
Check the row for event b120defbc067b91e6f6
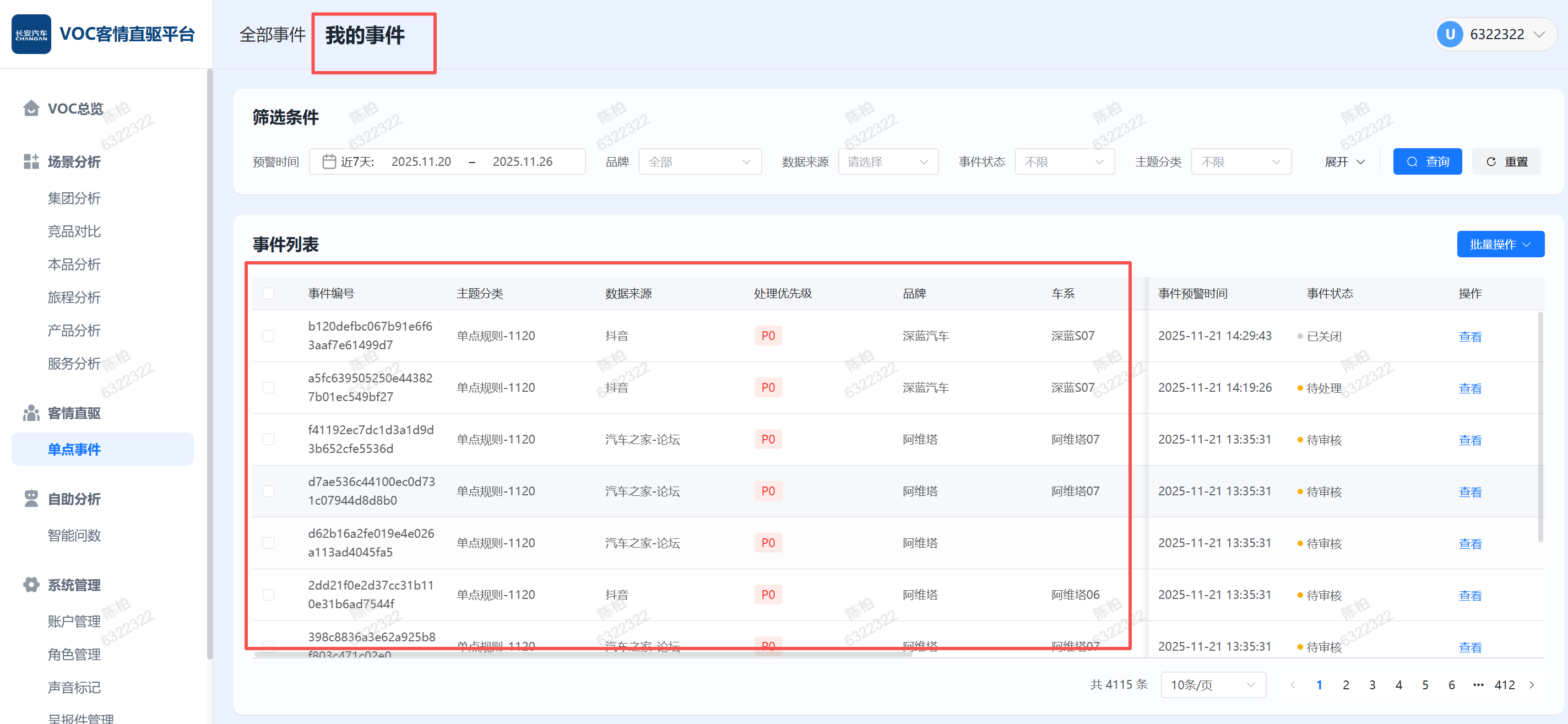click(268, 336)
